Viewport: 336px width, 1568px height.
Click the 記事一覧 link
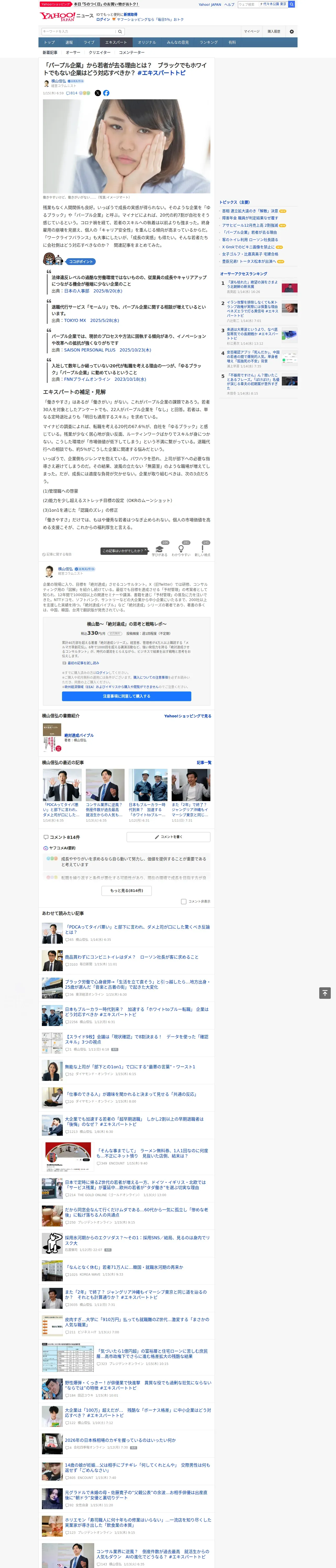(204, 763)
